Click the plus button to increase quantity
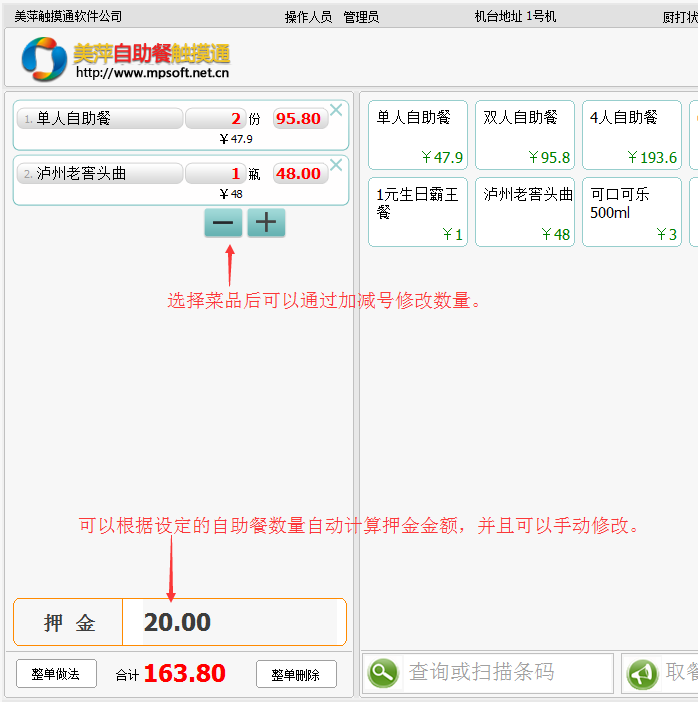Viewport: 698px width, 702px height. 266,222
